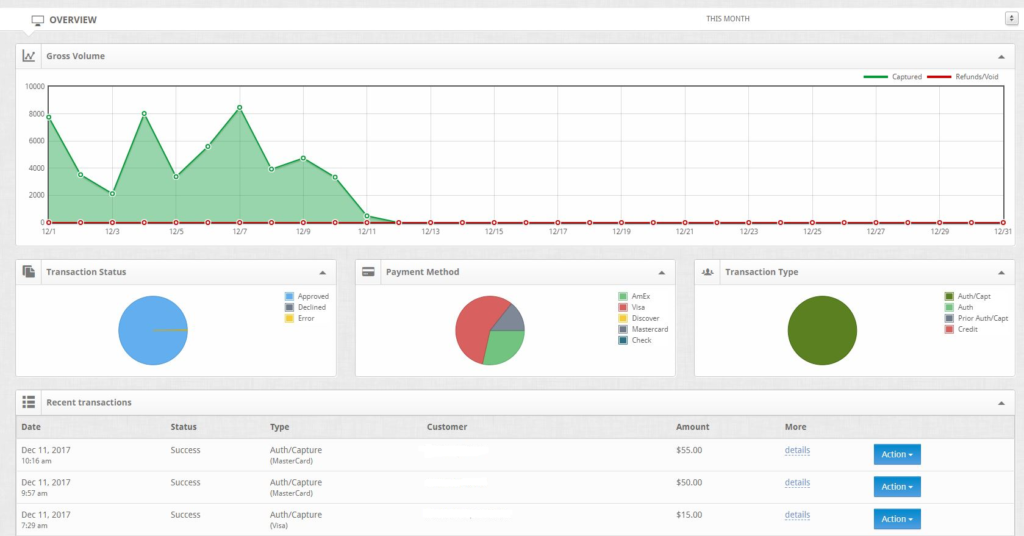Collapse the Recent transactions panel
This screenshot has height=536, width=1024.
click(1001, 403)
